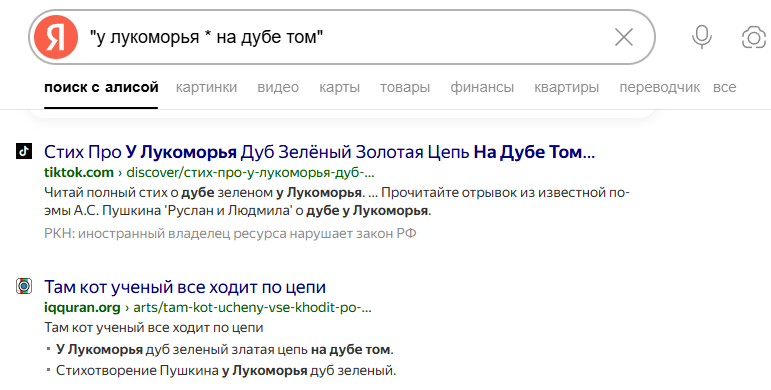Viewport: 771px width, 390px height.
Task: Open result 'Там кот ученый все ходит по цепи'
Action: pos(185,287)
